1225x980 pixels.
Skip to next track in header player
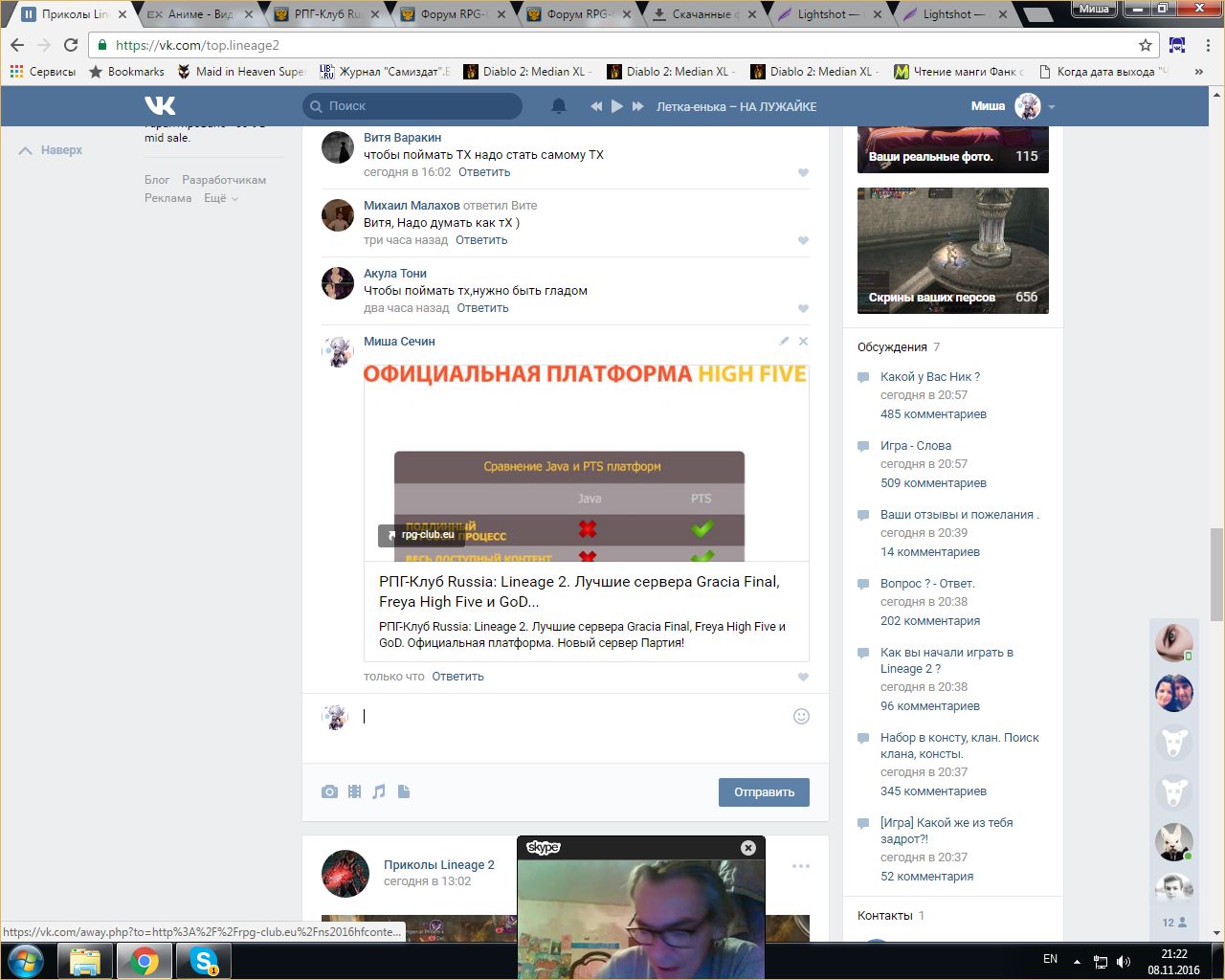638,106
